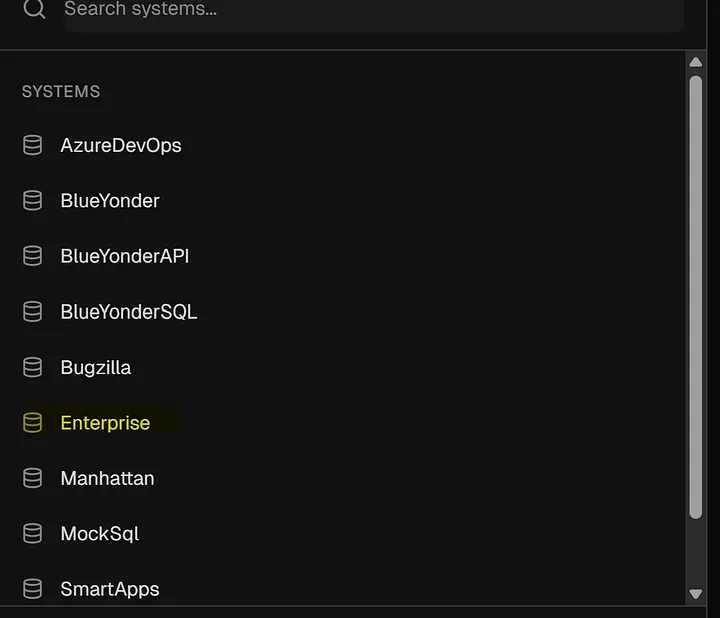Click the highlighted Enterprise database icon
This screenshot has height=618, width=720.
point(32,423)
